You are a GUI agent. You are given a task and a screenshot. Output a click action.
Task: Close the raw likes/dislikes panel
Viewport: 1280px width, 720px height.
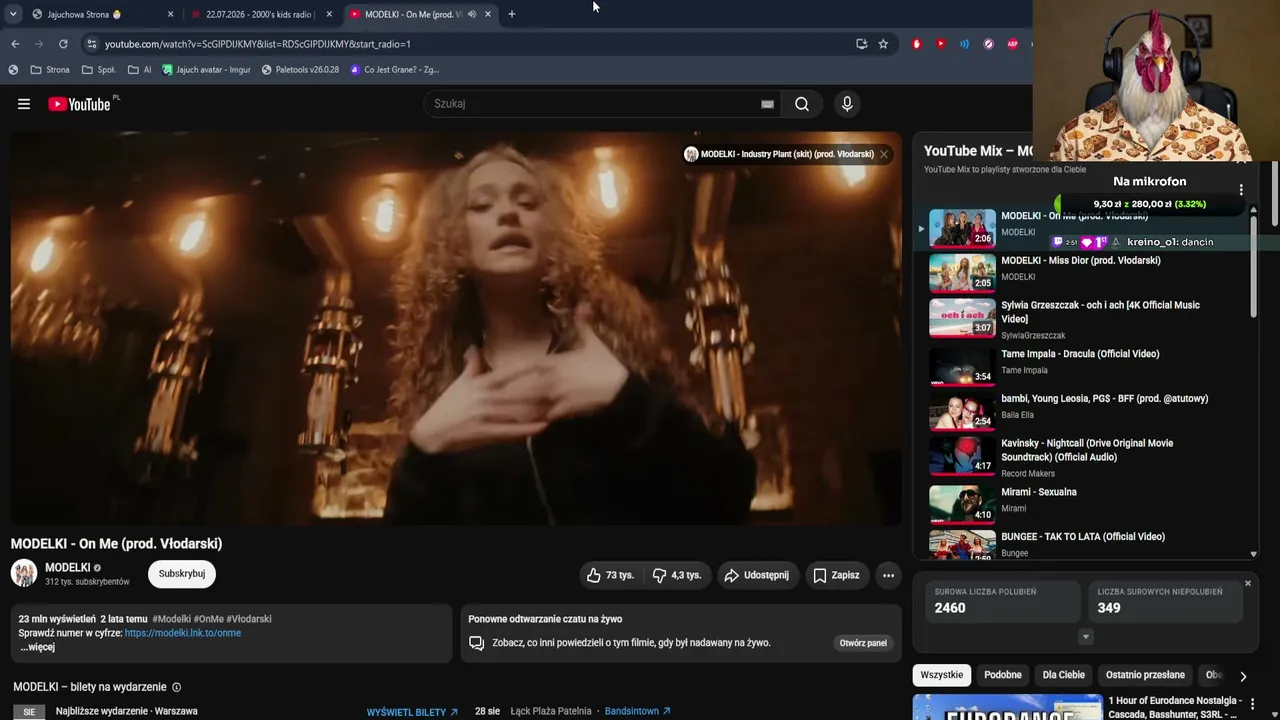[x=1248, y=583]
